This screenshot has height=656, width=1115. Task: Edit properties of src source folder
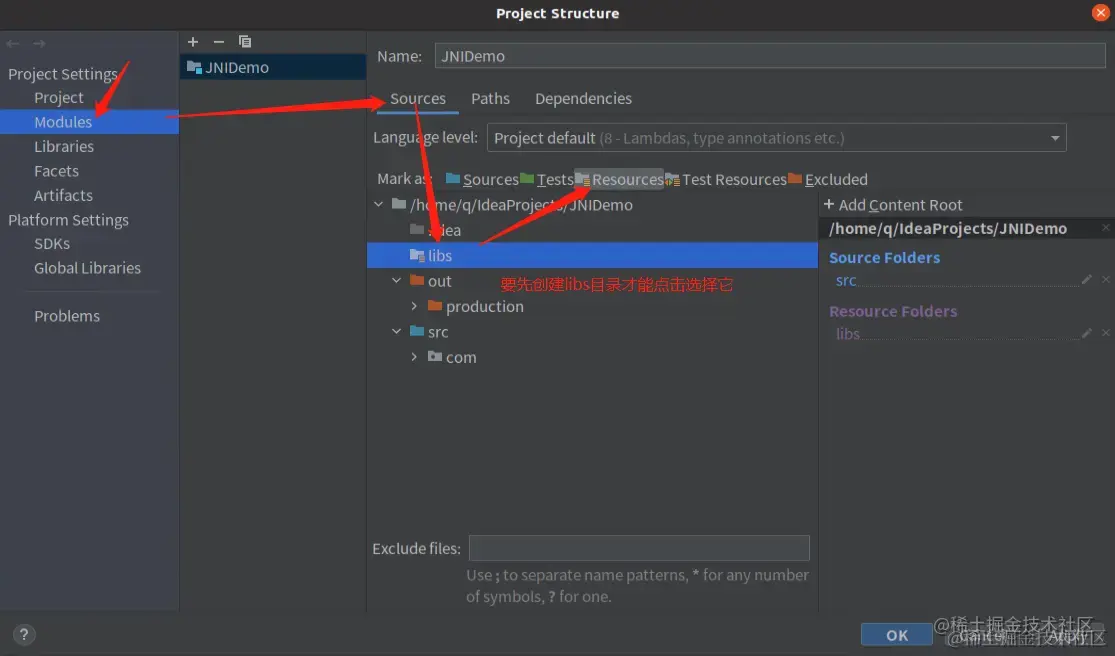point(1087,279)
